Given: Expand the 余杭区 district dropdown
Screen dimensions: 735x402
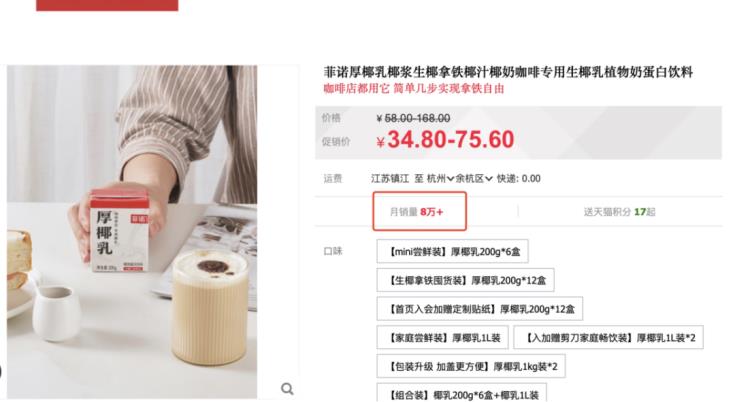Looking at the screenshot, I should coord(474,179).
